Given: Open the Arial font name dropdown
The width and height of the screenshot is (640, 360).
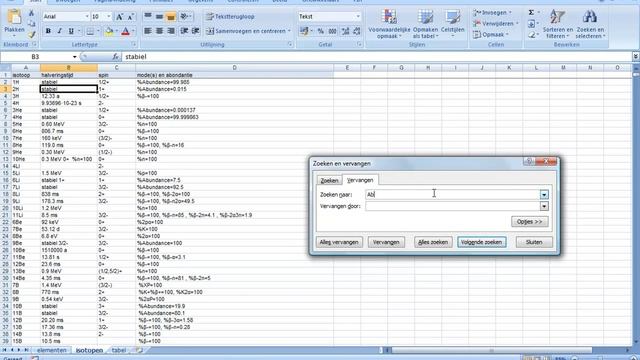Looking at the screenshot, I should pos(87,17).
